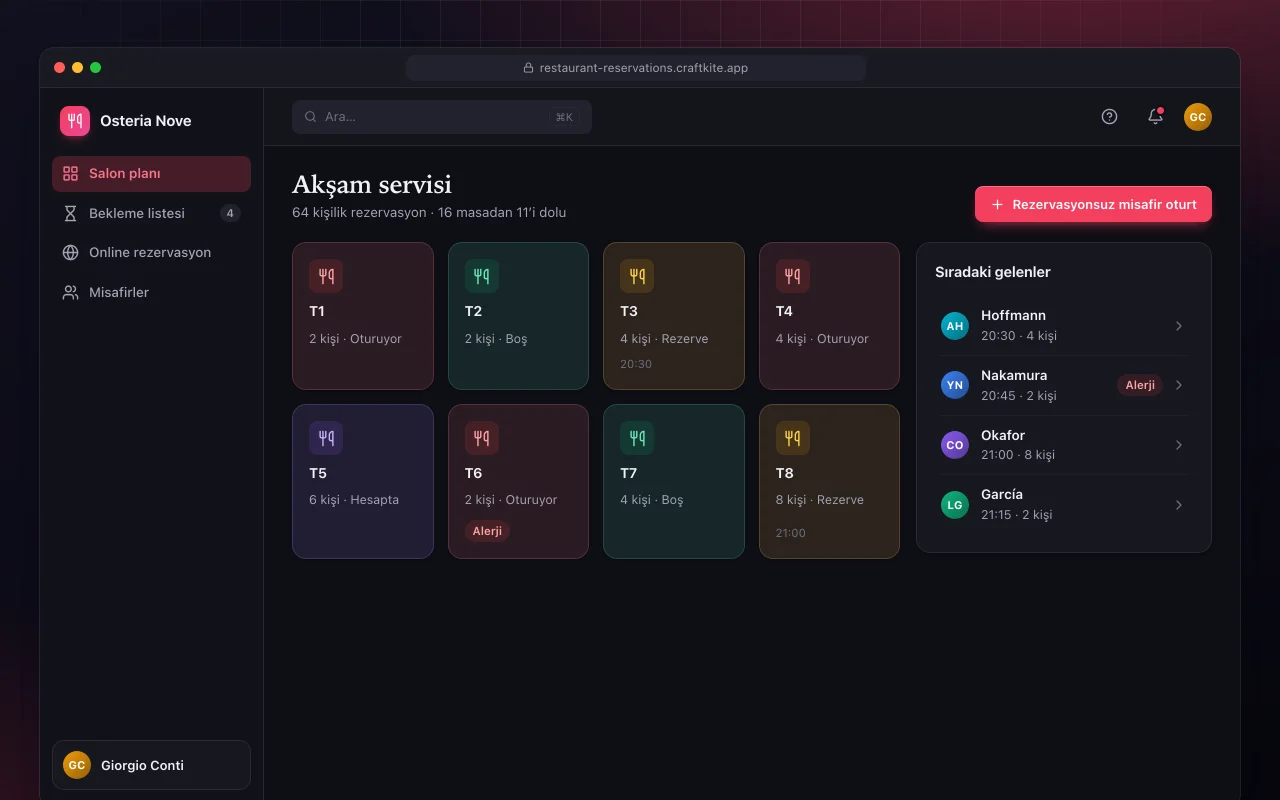Click the T8 reservation time 21:00
The width and height of the screenshot is (1280, 800).
coord(791,533)
